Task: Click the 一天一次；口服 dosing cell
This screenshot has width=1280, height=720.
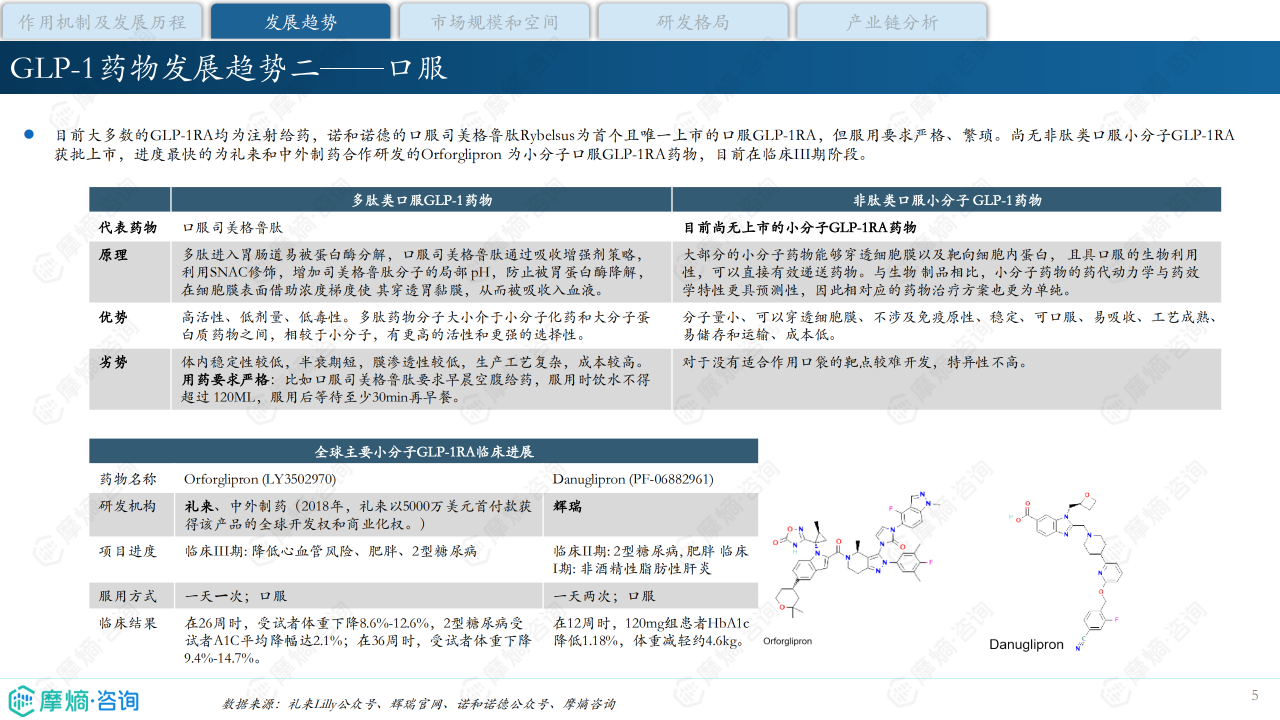Action: (x=236, y=595)
